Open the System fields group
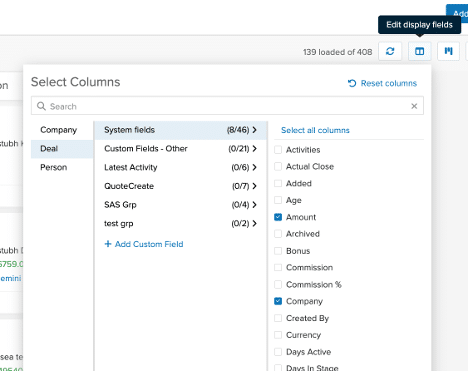This screenshot has width=468, height=371. (181, 130)
